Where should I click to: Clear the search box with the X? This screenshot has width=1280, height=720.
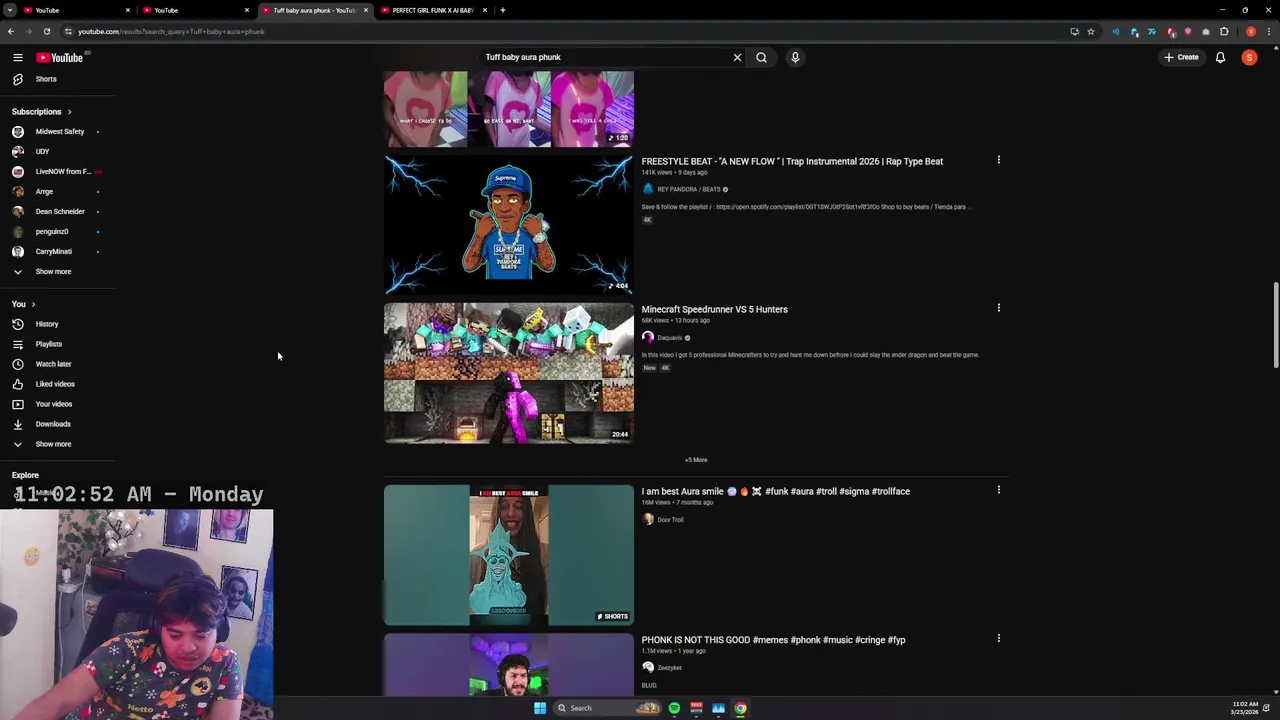click(737, 57)
